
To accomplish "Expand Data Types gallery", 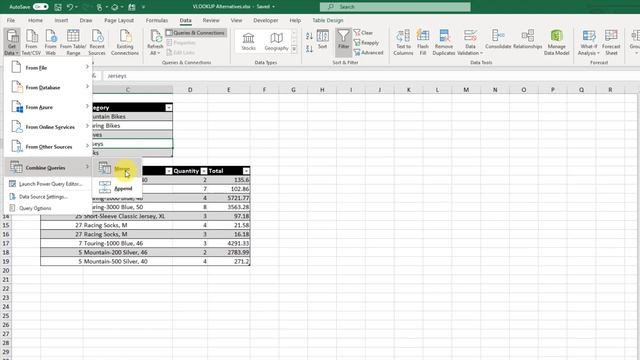I will click(294, 49).
